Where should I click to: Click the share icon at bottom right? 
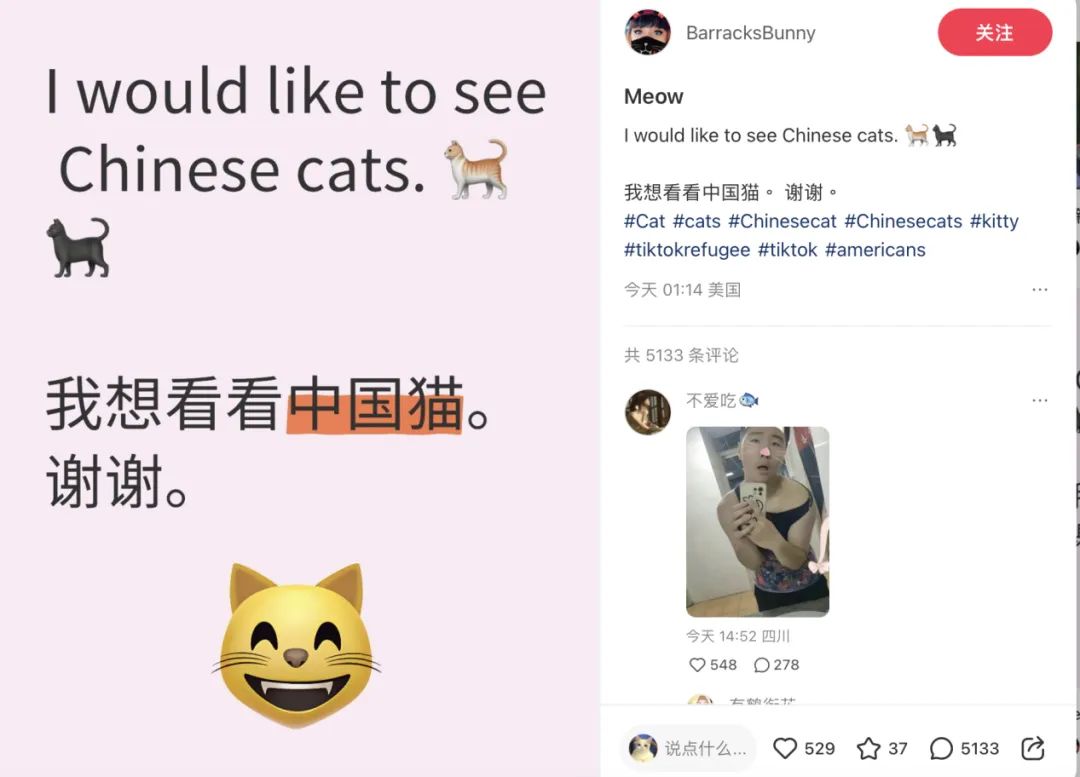coord(1032,748)
